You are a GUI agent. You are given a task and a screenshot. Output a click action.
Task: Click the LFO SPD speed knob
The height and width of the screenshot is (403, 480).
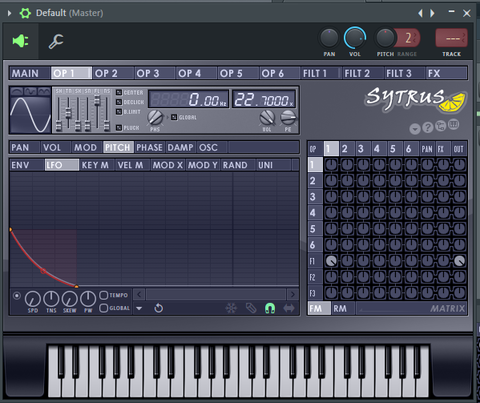point(33,299)
